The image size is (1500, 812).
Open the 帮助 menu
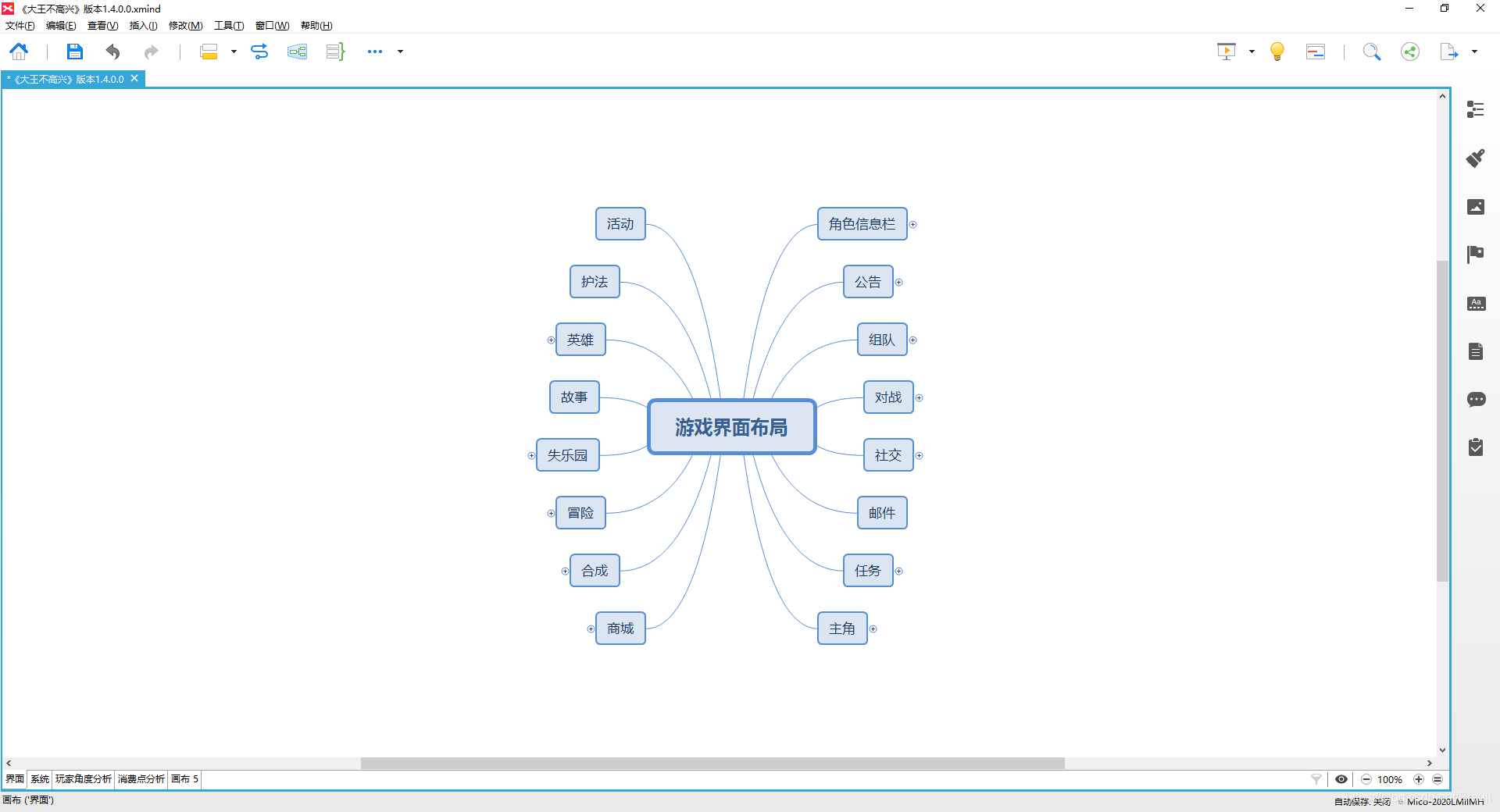tap(316, 26)
